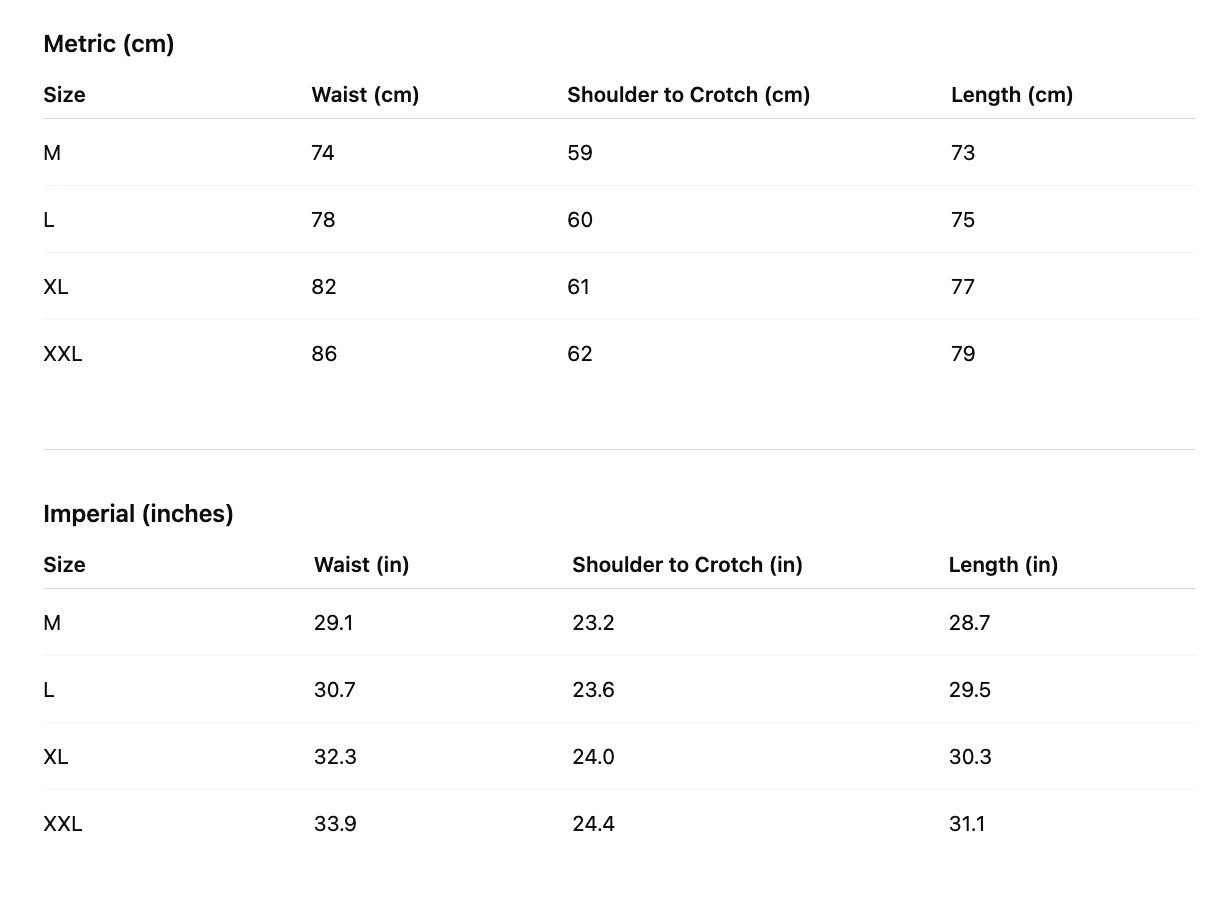
Task: Click the Length (in) column header
Action: [1003, 565]
